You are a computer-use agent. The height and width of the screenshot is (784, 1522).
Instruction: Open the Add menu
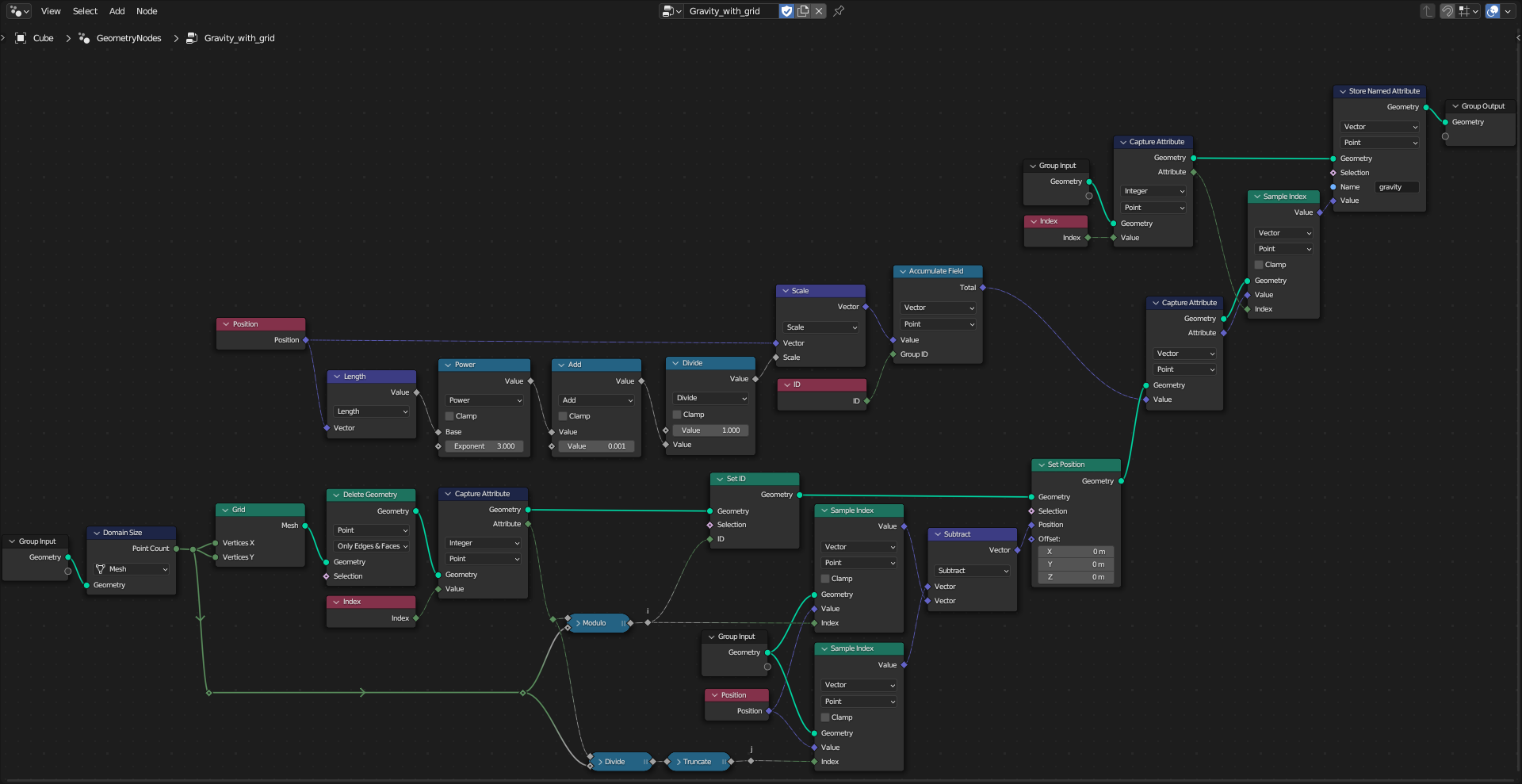(x=117, y=11)
